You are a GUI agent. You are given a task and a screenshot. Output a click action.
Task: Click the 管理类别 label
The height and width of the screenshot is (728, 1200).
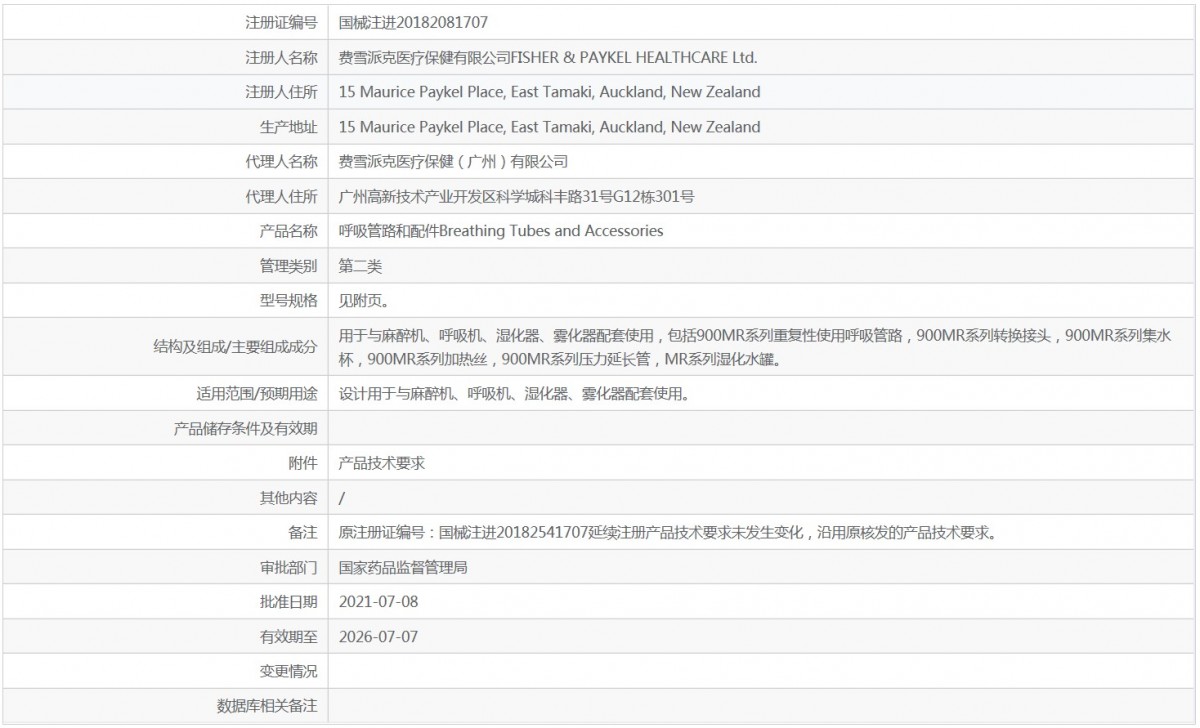coord(288,266)
